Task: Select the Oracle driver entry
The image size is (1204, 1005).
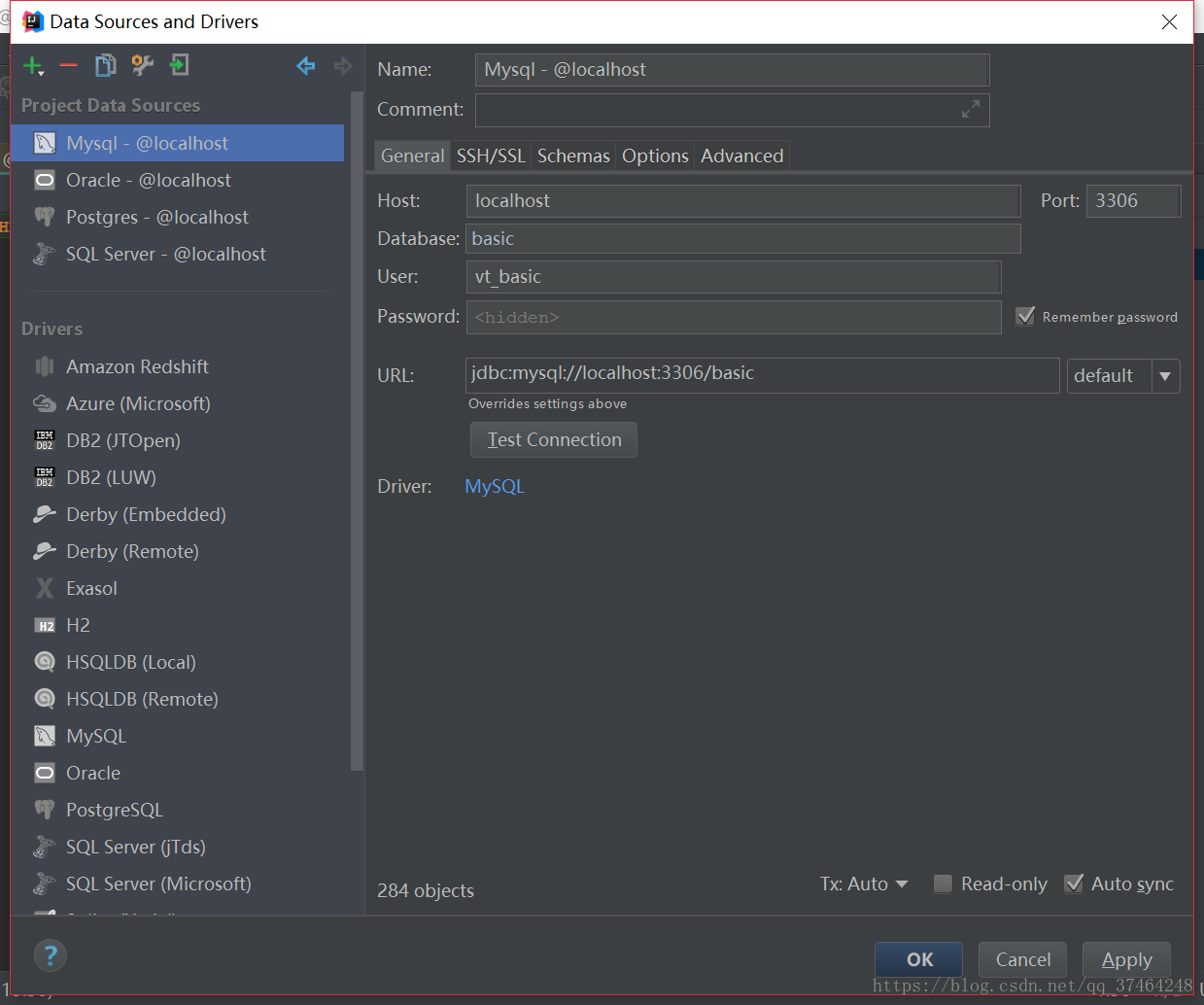Action: [177, 773]
